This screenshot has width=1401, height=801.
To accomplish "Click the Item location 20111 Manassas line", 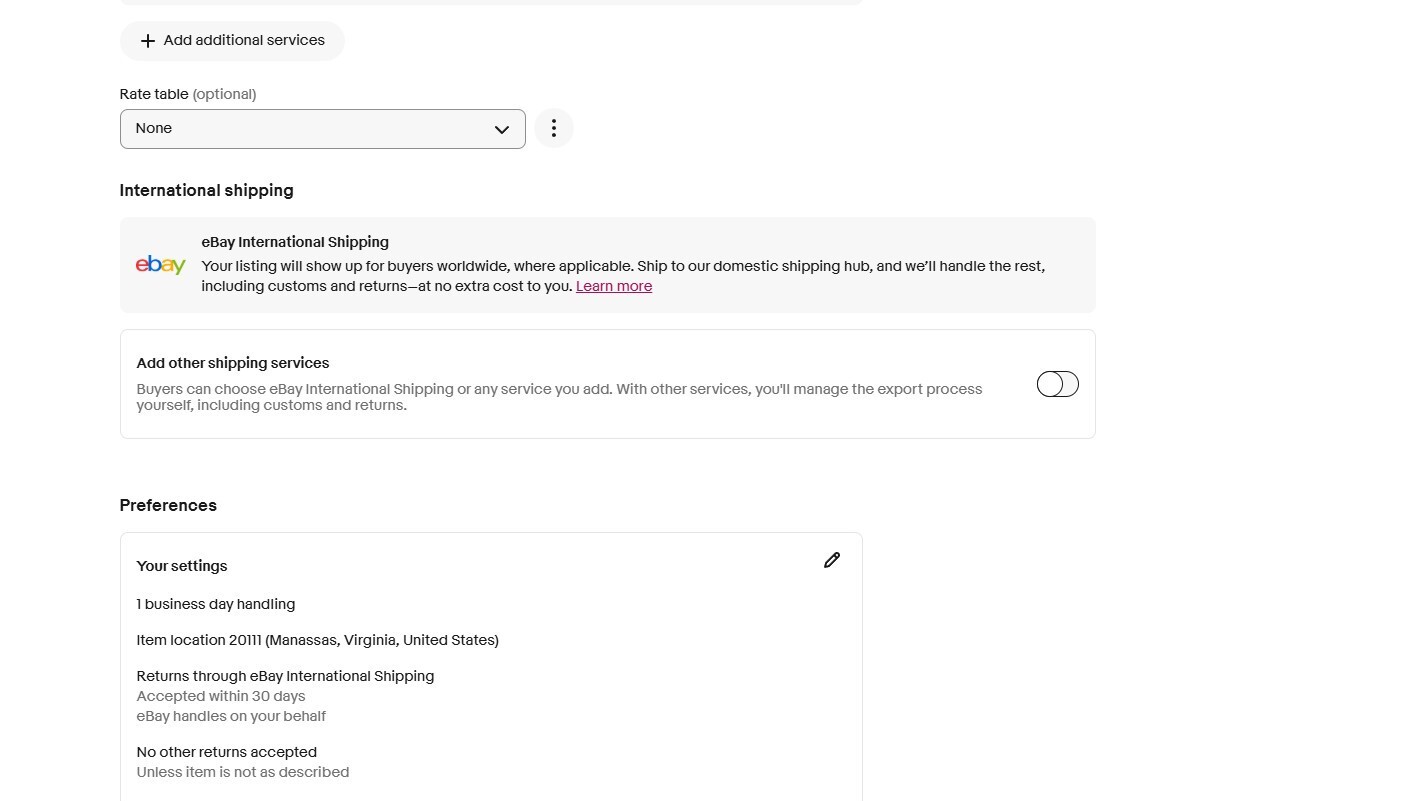I will point(317,640).
